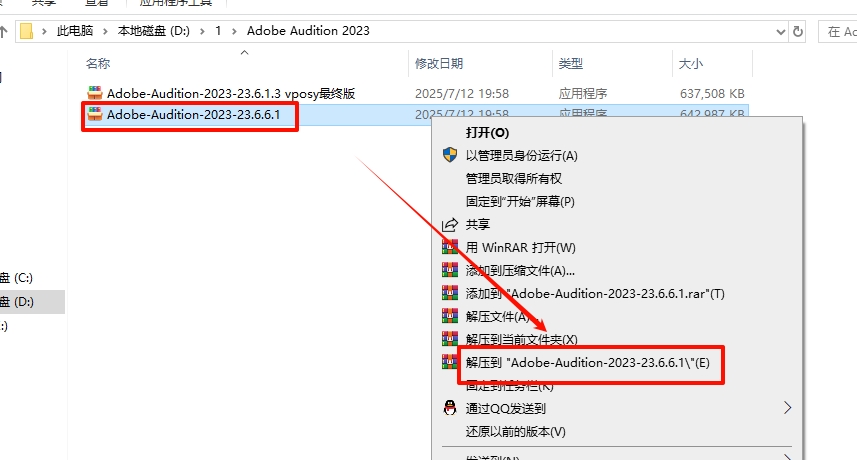Click WinRAR icon next to 用 WinRAR 打开
The height and width of the screenshot is (460, 857).
coord(450,247)
